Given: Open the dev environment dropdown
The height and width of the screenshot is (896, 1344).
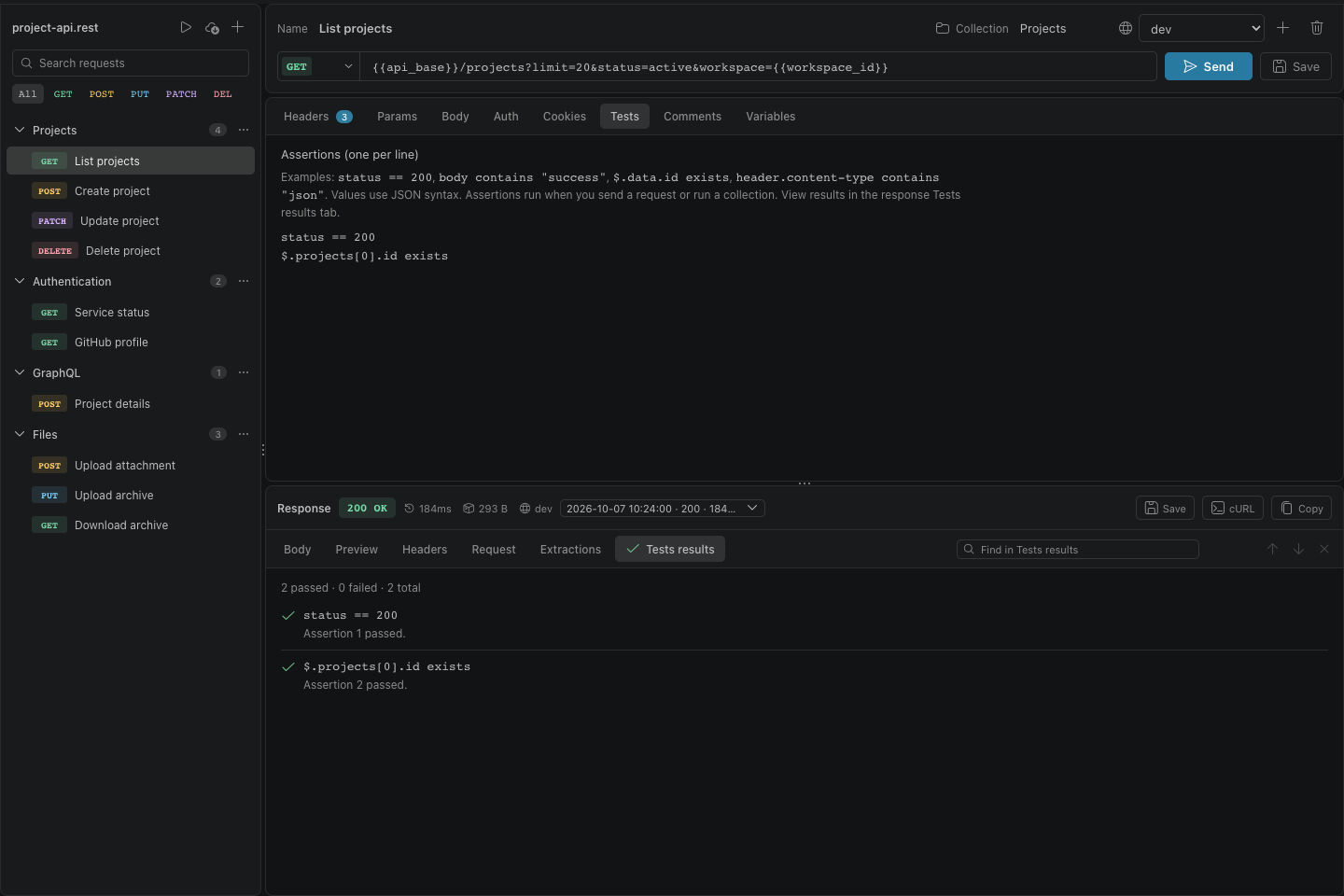Looking at the screenshot, I should (x=1201, y=28).
